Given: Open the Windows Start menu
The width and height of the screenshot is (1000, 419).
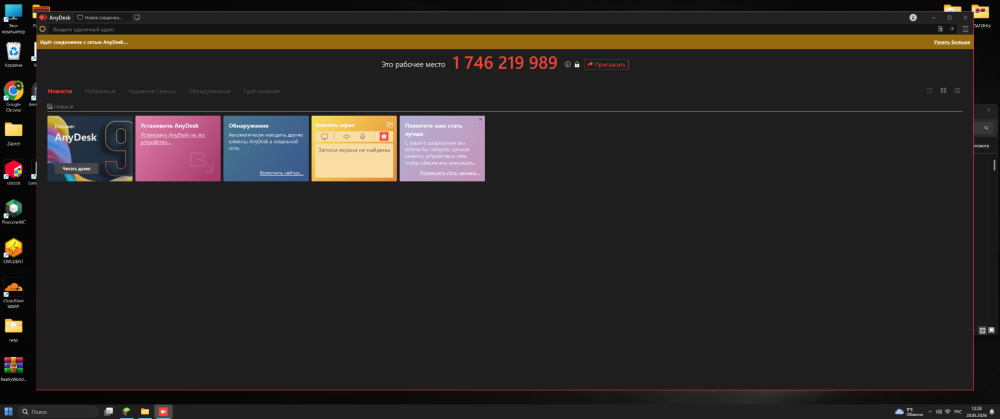Looking at the screenshot, I should pyautogui.click(x=9, y=411).
